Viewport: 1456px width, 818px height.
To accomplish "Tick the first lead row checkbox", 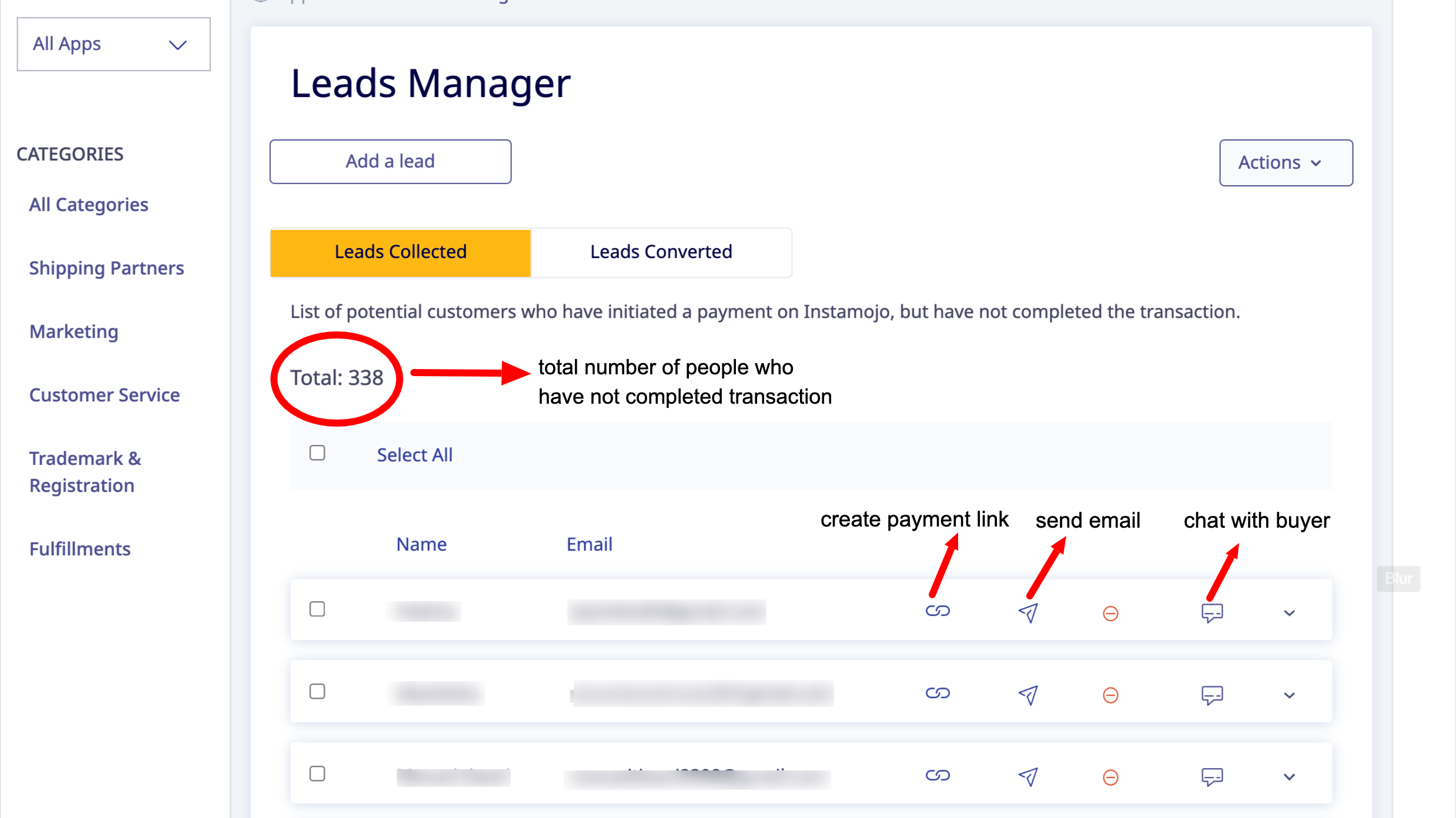I will point(317,609).
